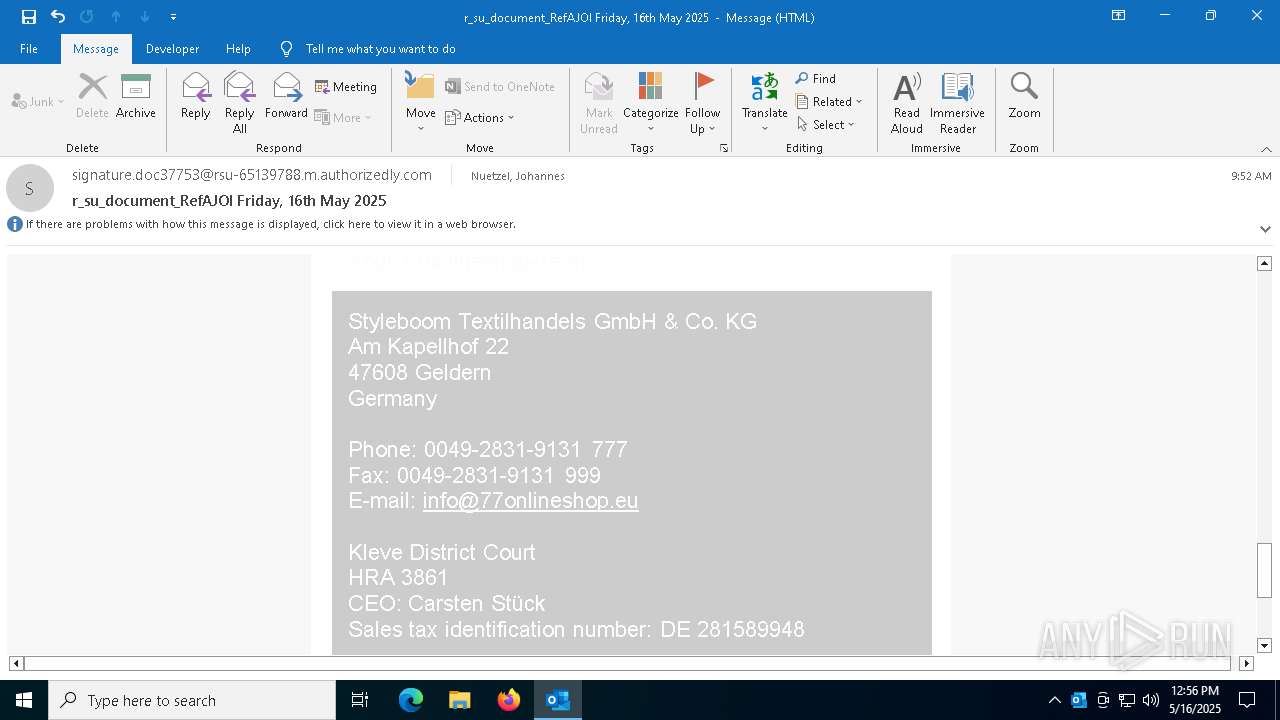Click recipient Nuetzel, Johannes

(x=518, y=176)
